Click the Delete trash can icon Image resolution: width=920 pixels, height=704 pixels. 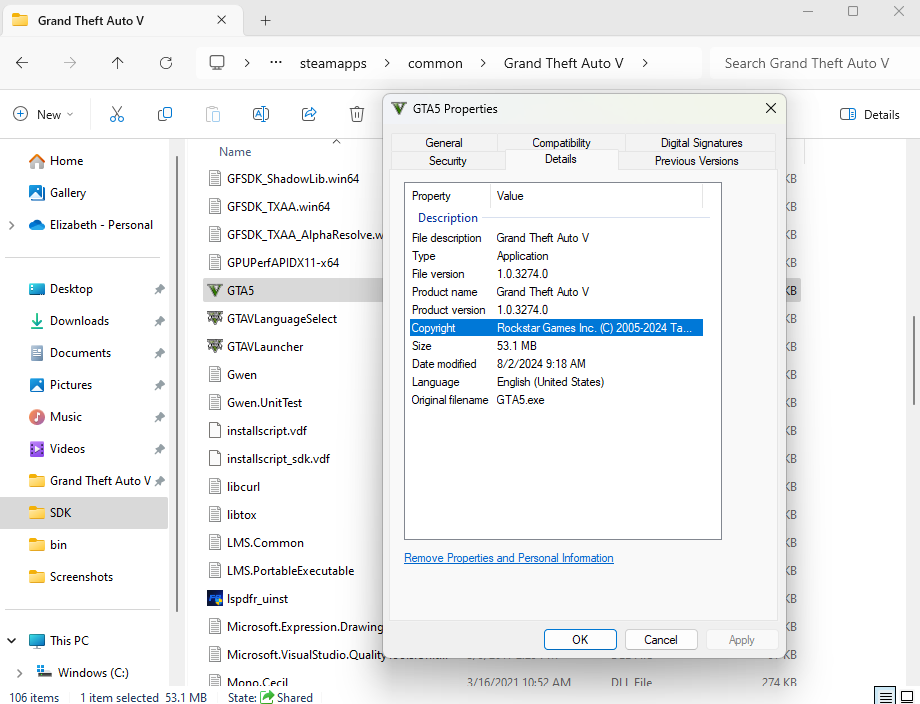(357, 114)
